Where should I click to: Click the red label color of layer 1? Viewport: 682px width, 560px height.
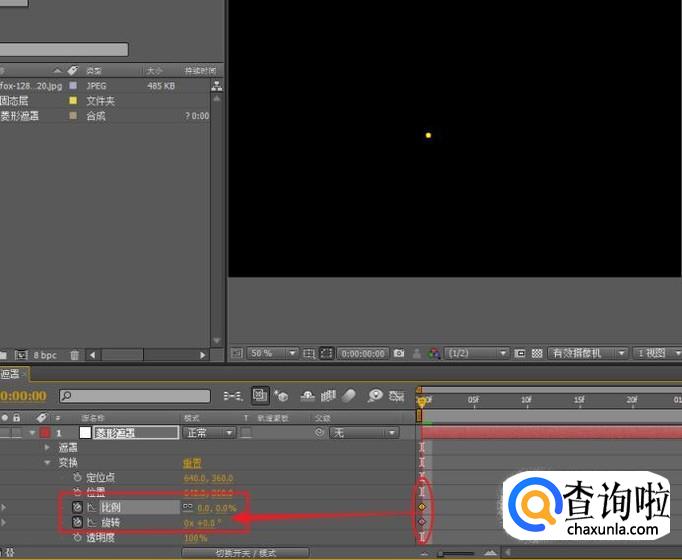coord(44,433)
